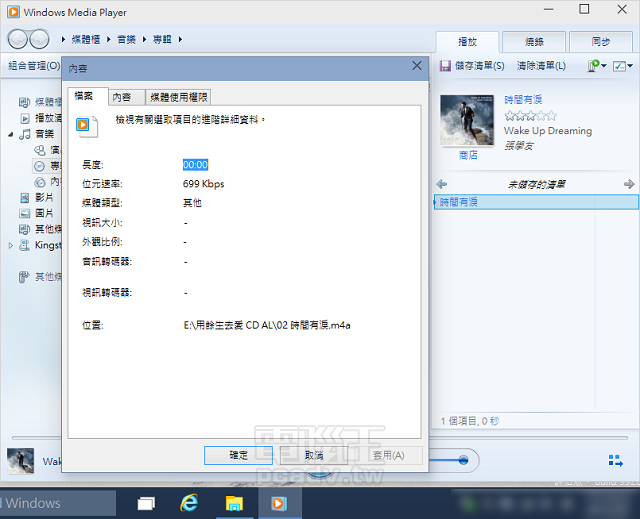The width and height of the screenshot is (640, 519).
Task: Switch to Now Playing view icon
Action: (x=616, y=461)
